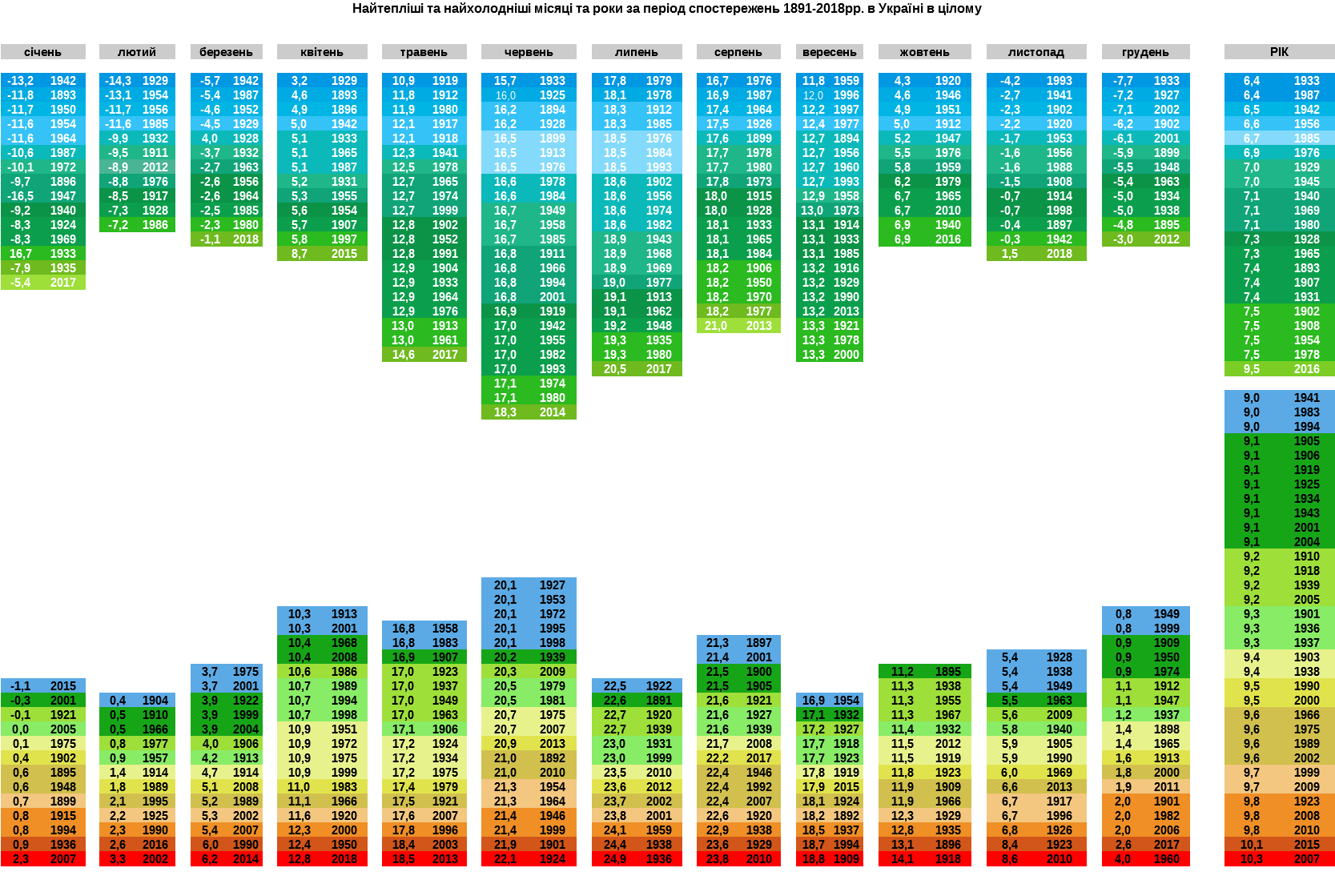The width and height of the screenshot is (1335, 896).
Task: Click red cell 2,3 2007 in січень column
Action: [42, 859]
